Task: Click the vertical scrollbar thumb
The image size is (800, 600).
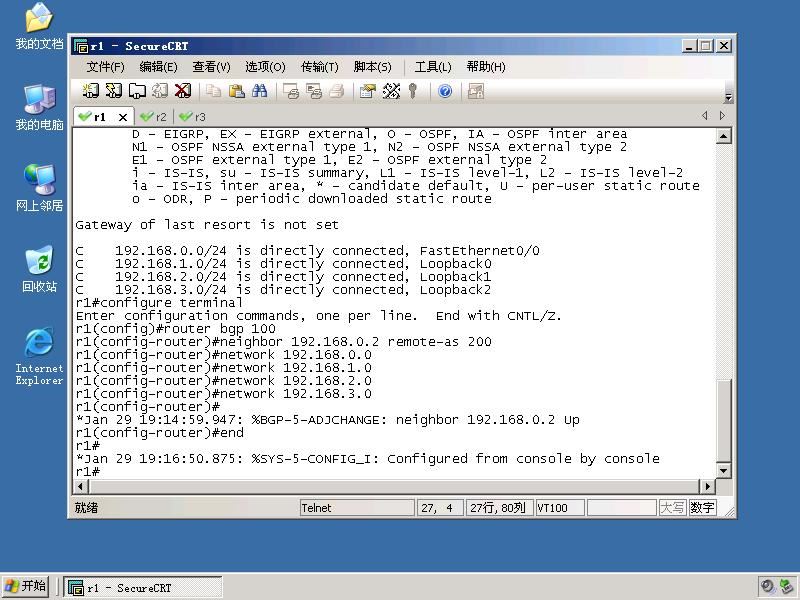Action: pos(723,420)
